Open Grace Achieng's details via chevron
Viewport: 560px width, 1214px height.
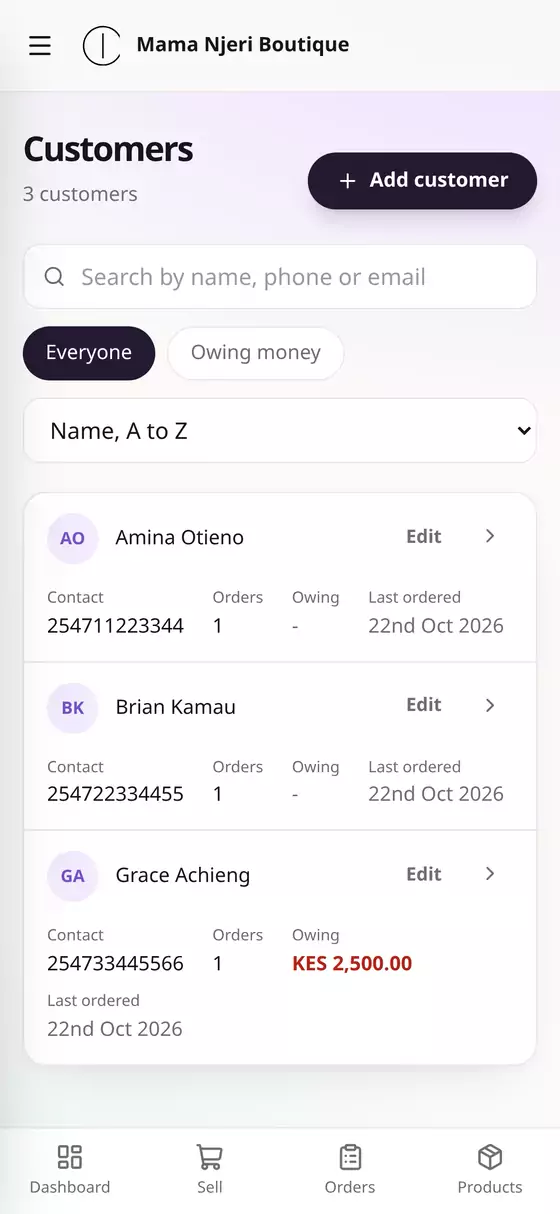(x=490, y=874)
